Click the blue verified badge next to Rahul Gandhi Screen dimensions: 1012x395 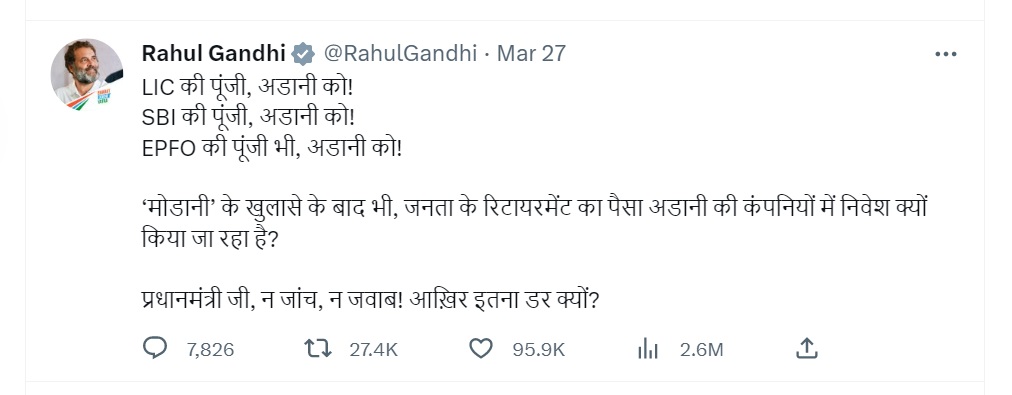[303, 54]
